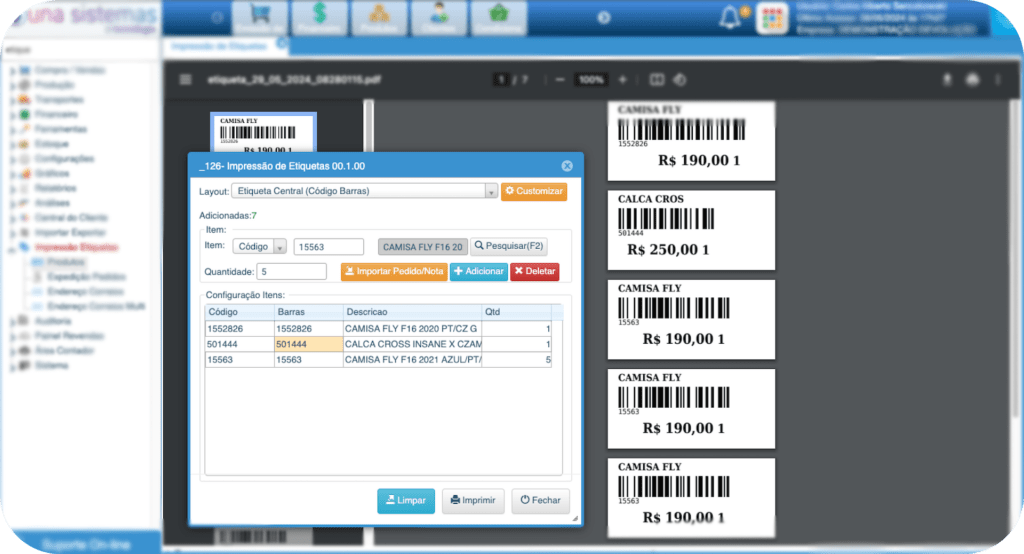Screen dimensions: 1024x554
Task: Click the blue Adicionar button
Action: pyautogui.click(x=478, y=271)
